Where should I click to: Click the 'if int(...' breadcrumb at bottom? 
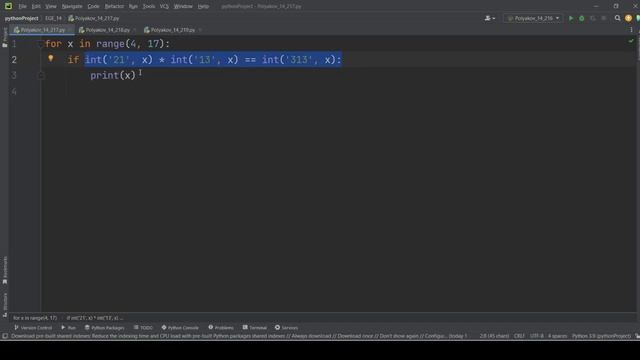tap(94, 318)
